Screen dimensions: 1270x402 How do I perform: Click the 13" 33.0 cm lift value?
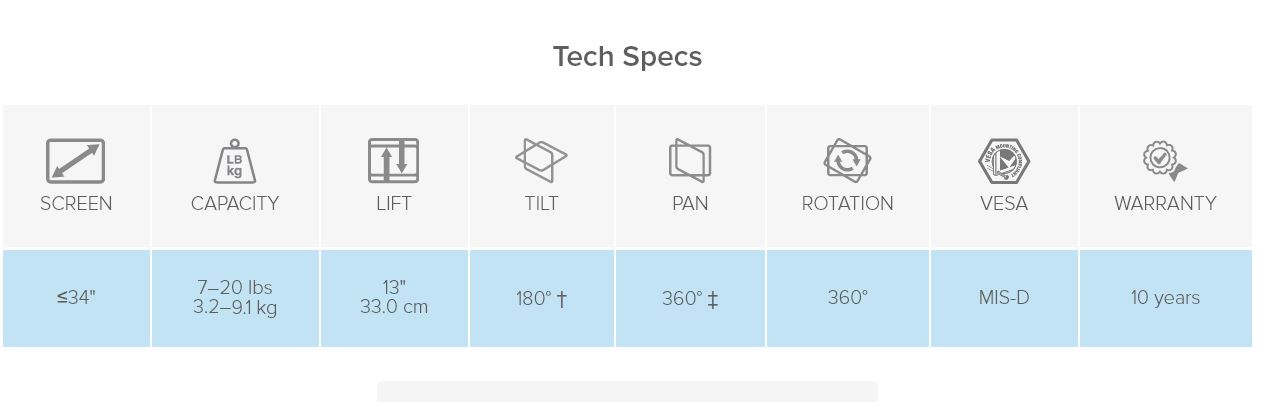tap(394, 298)
